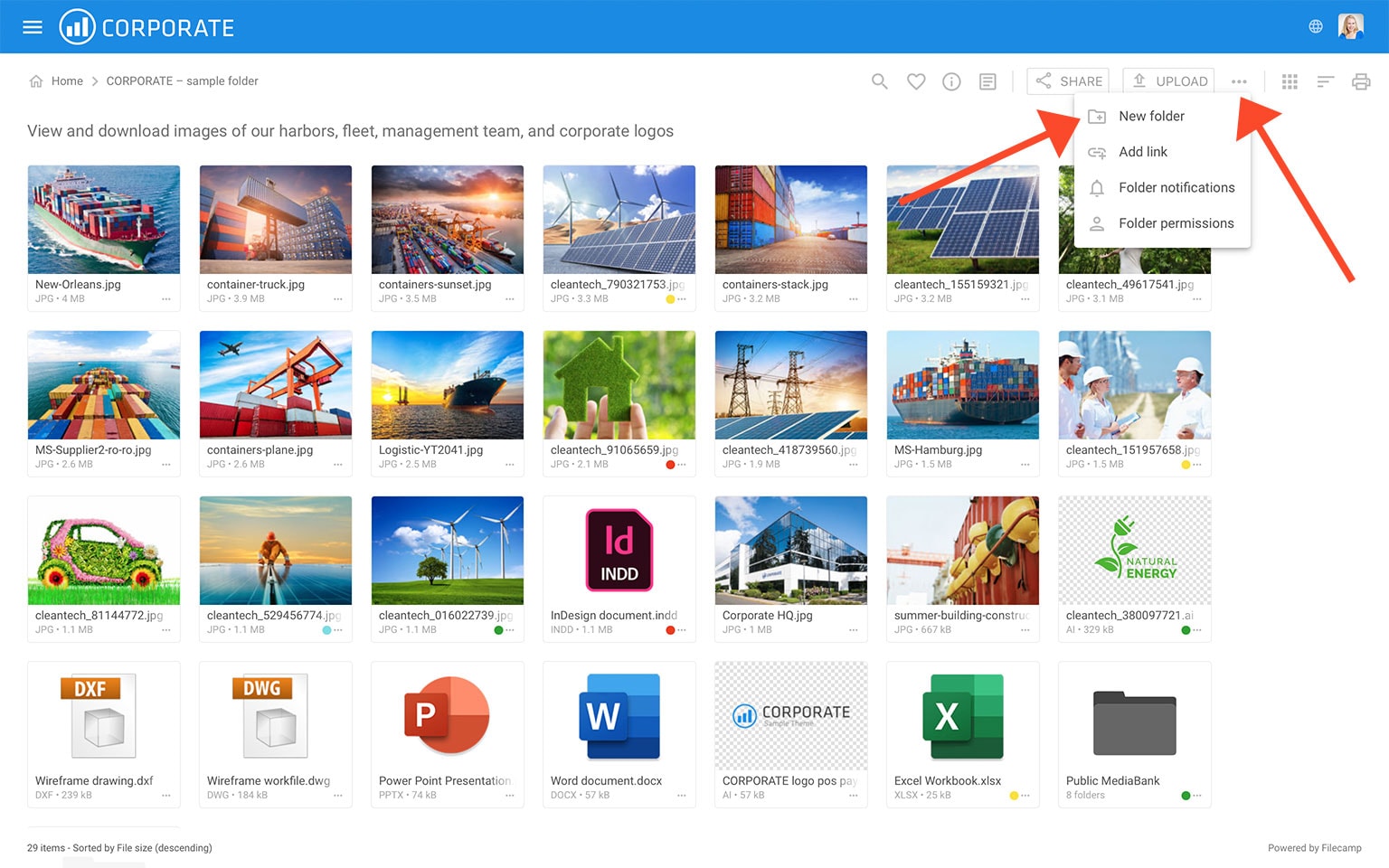Switch to grid view icon
Screen dimensions: 1389x868
pyautogui.click(x=1290, y=81)
